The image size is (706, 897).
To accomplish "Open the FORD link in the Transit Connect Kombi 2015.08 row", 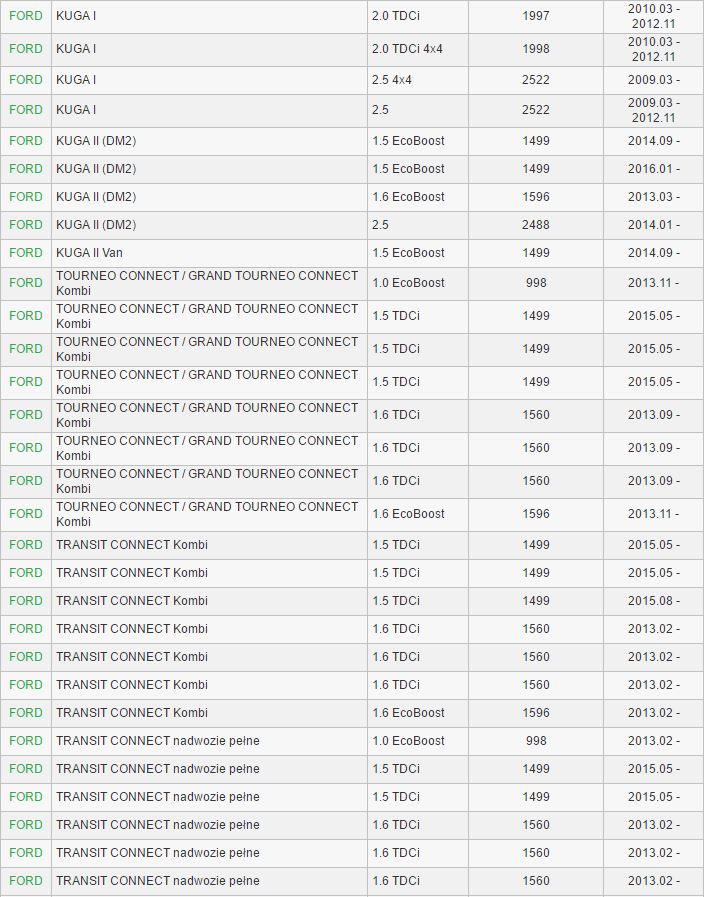I will [26, 601].
